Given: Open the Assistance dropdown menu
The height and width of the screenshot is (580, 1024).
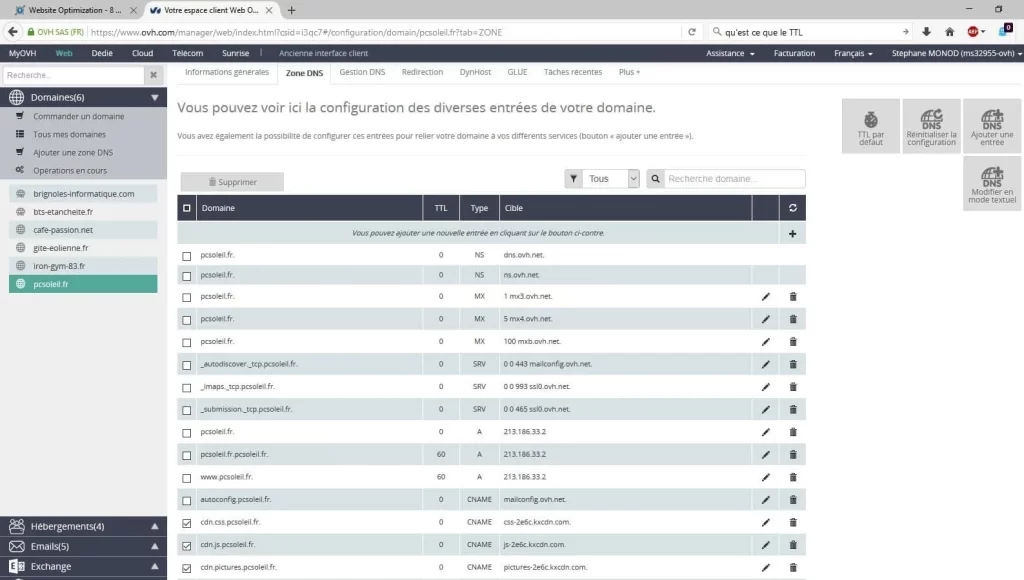Looking at the screenshot, I should point(730,53).
